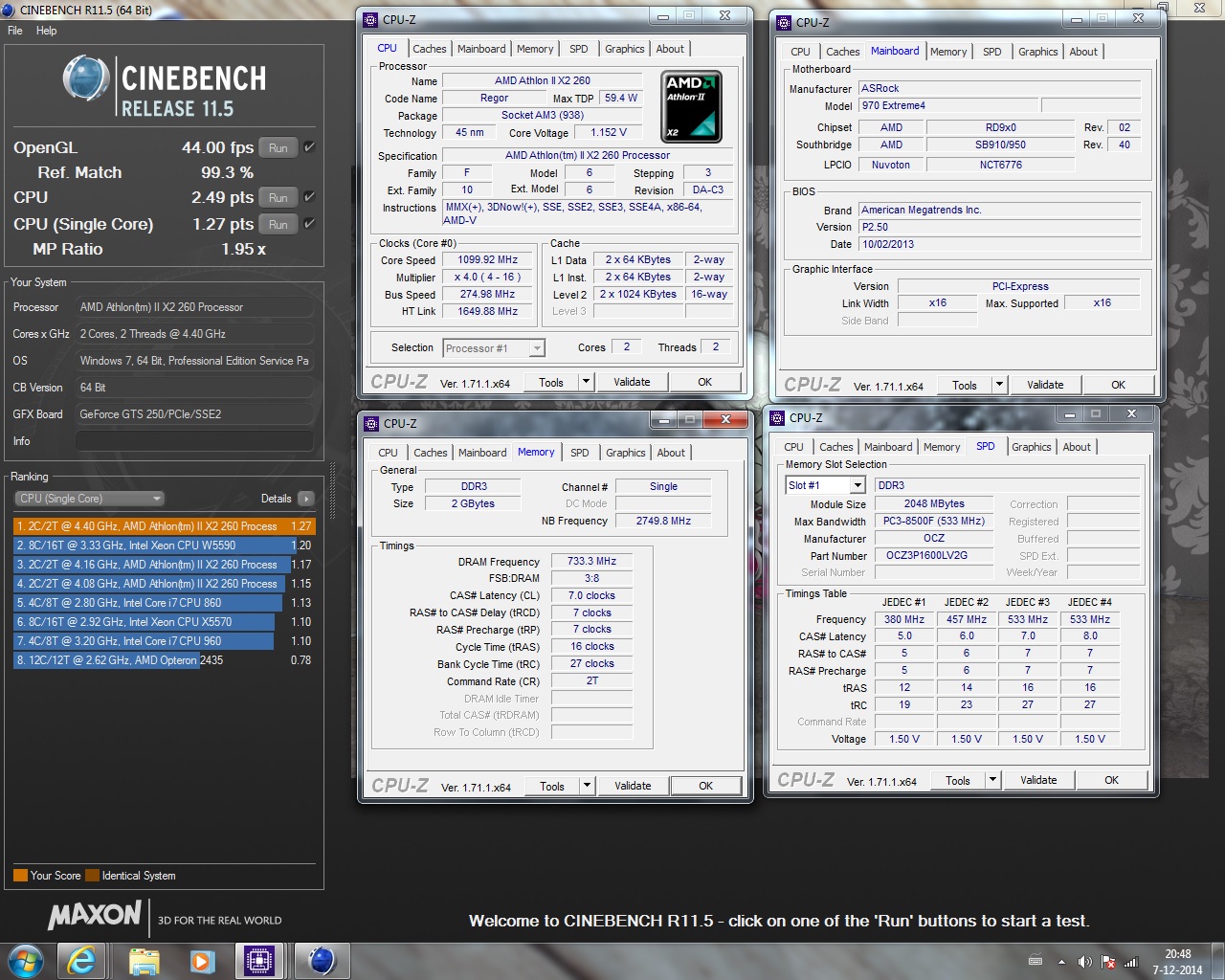The image size is (1225, 980).
Task: Toggle the OpenGL test checkbox
Action: click(309, 147)
